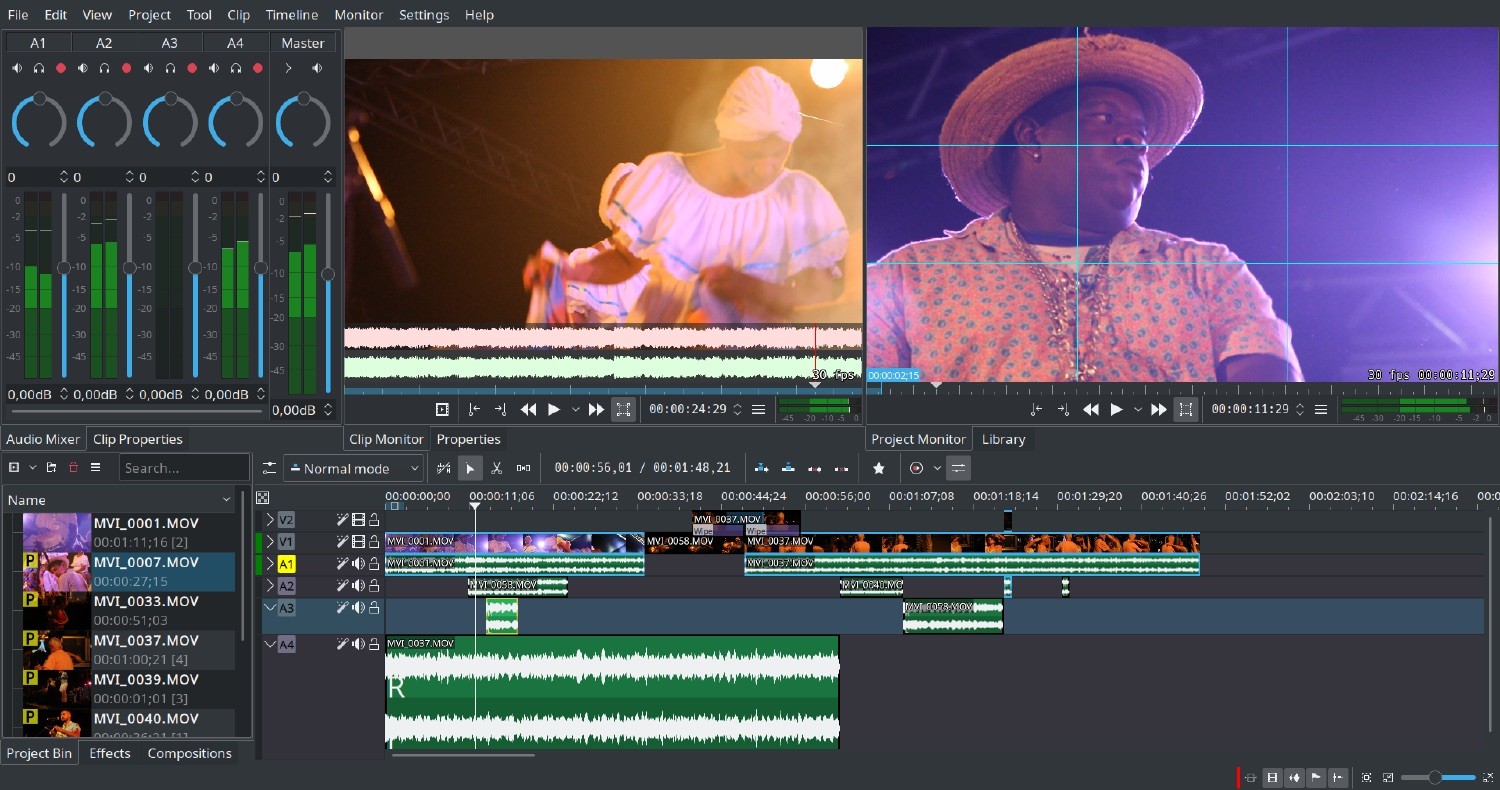This screenshot has height=790, width=1500.
Task: Adjust the timeline zoom slider
Action: (x=1435, y=777)
